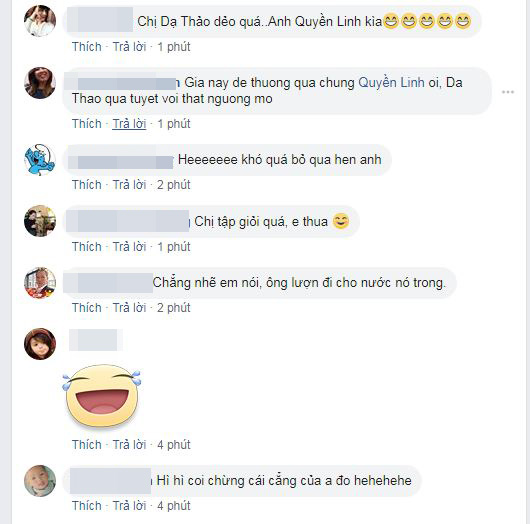Open the avatar beside the Hì hì coi chừng comment
530x524 pixels.
(40, 481)
